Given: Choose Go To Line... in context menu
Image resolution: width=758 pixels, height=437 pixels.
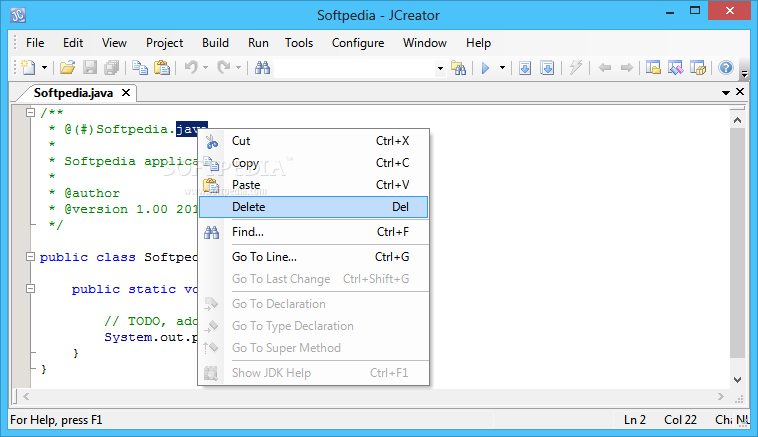Looking at the screenshot, I should 313,257.
